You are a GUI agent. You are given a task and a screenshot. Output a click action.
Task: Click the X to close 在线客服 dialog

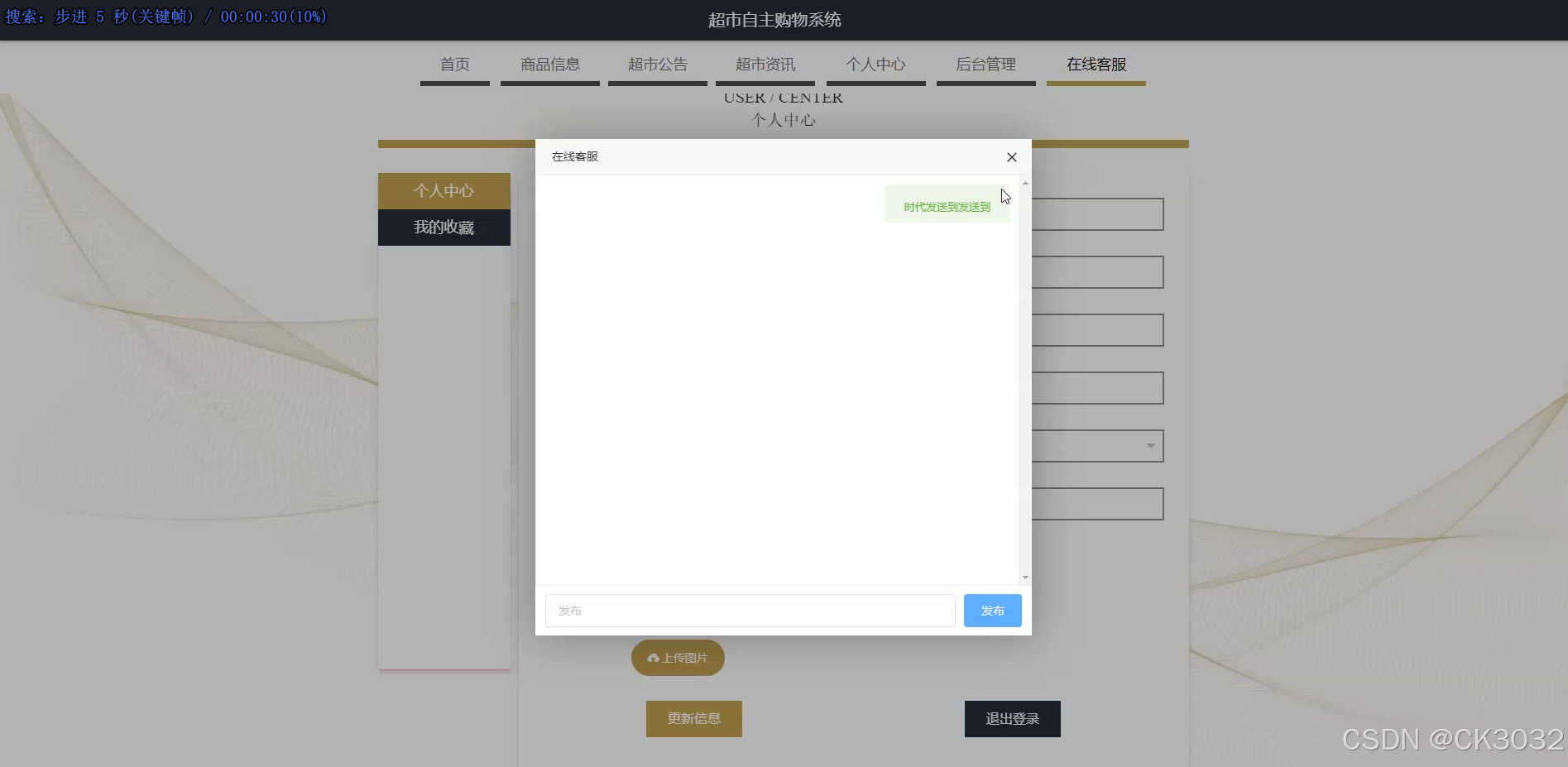(1010, 157)
